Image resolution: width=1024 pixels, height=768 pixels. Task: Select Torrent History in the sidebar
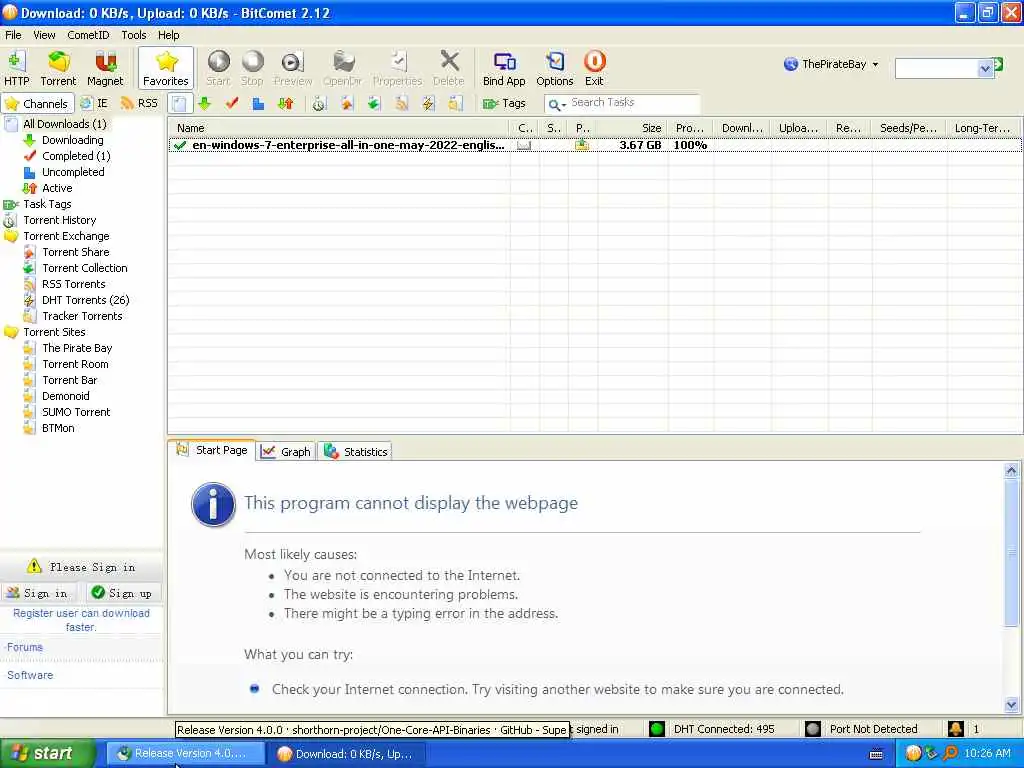tap(59, 220)
